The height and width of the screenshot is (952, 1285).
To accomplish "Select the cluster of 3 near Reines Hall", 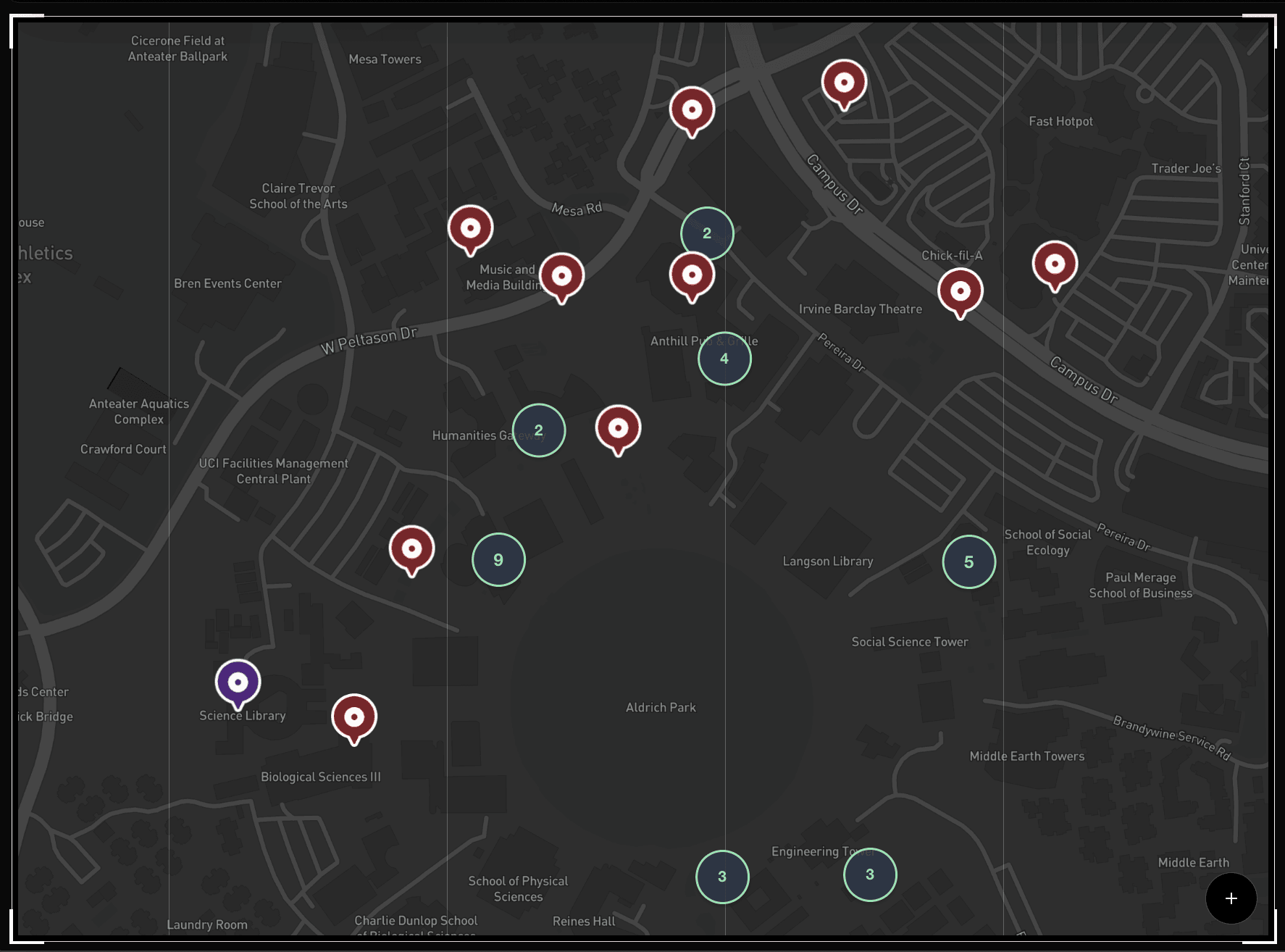I will [721, 877].
